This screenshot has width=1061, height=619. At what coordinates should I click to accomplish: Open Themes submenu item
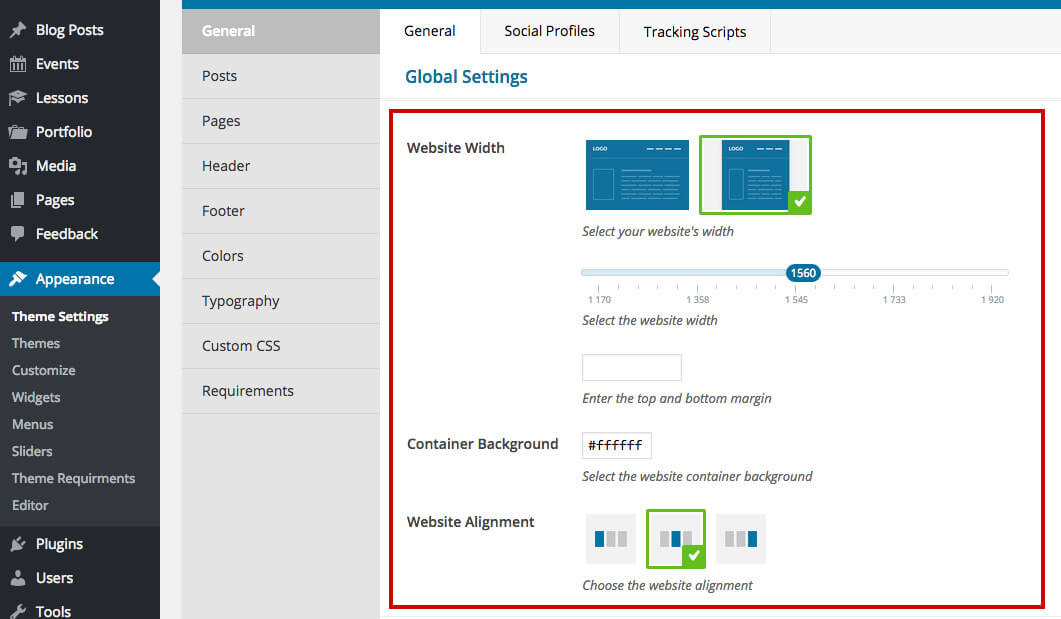[x=36, y=343]
